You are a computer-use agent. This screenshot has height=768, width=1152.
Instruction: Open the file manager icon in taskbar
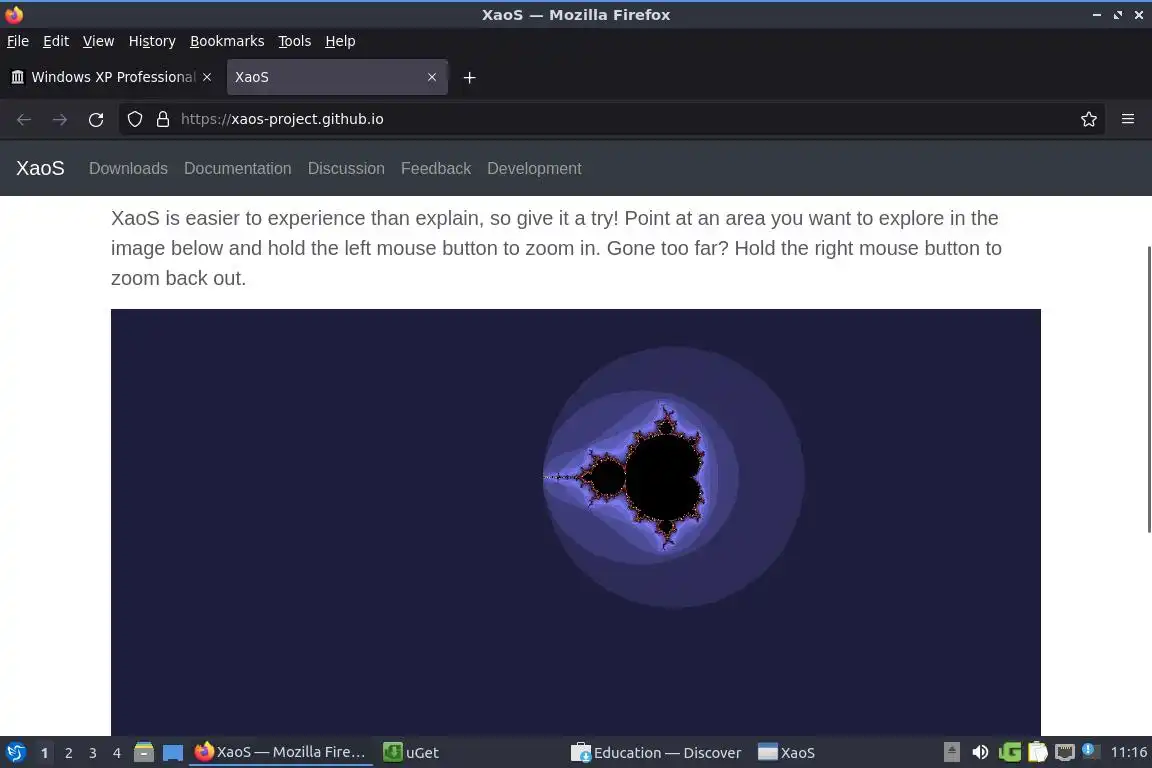point(144,753)
